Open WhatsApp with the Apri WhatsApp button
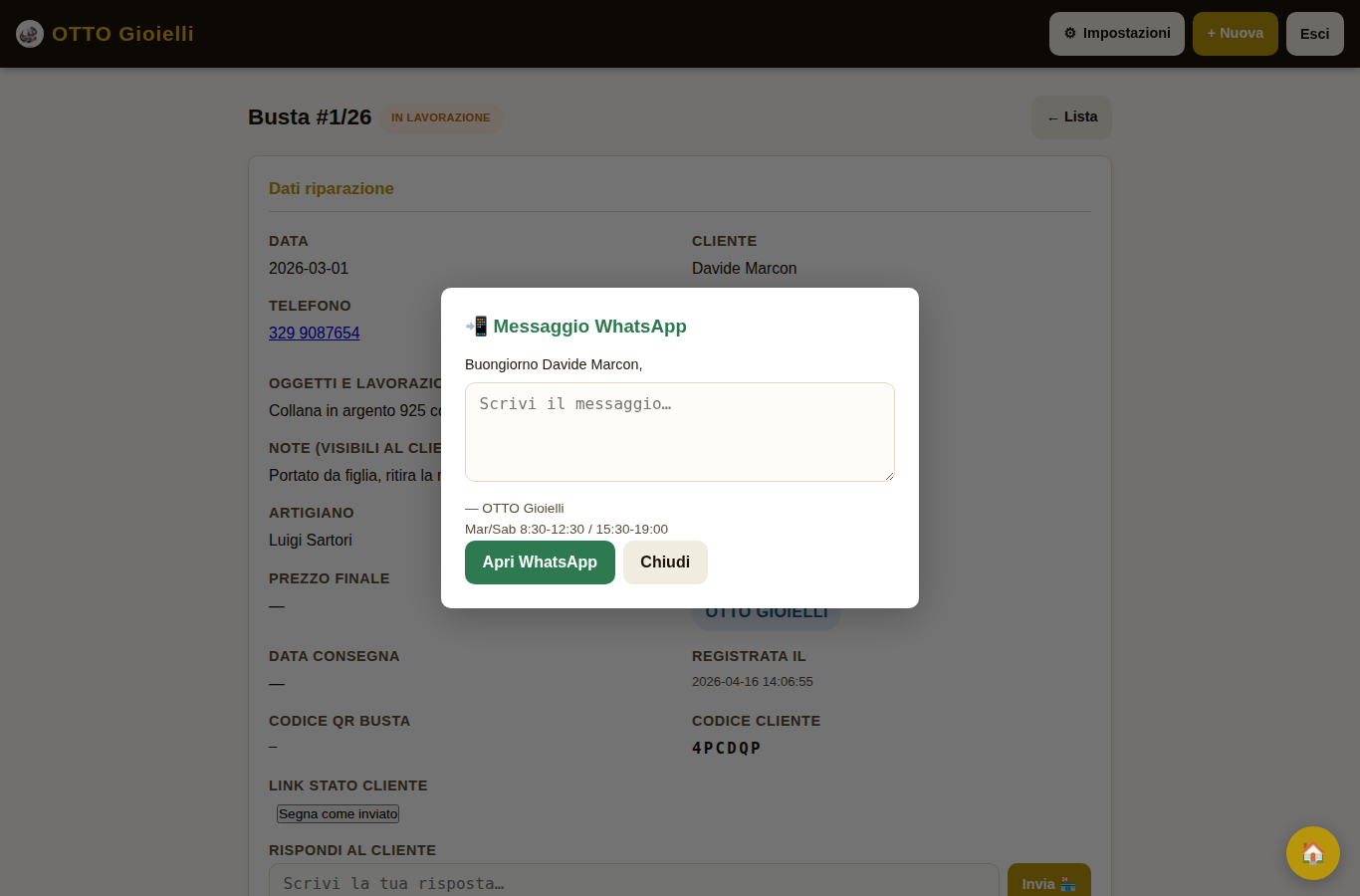Viewport: 1360px width, 896px height. (x=540, y=561)
